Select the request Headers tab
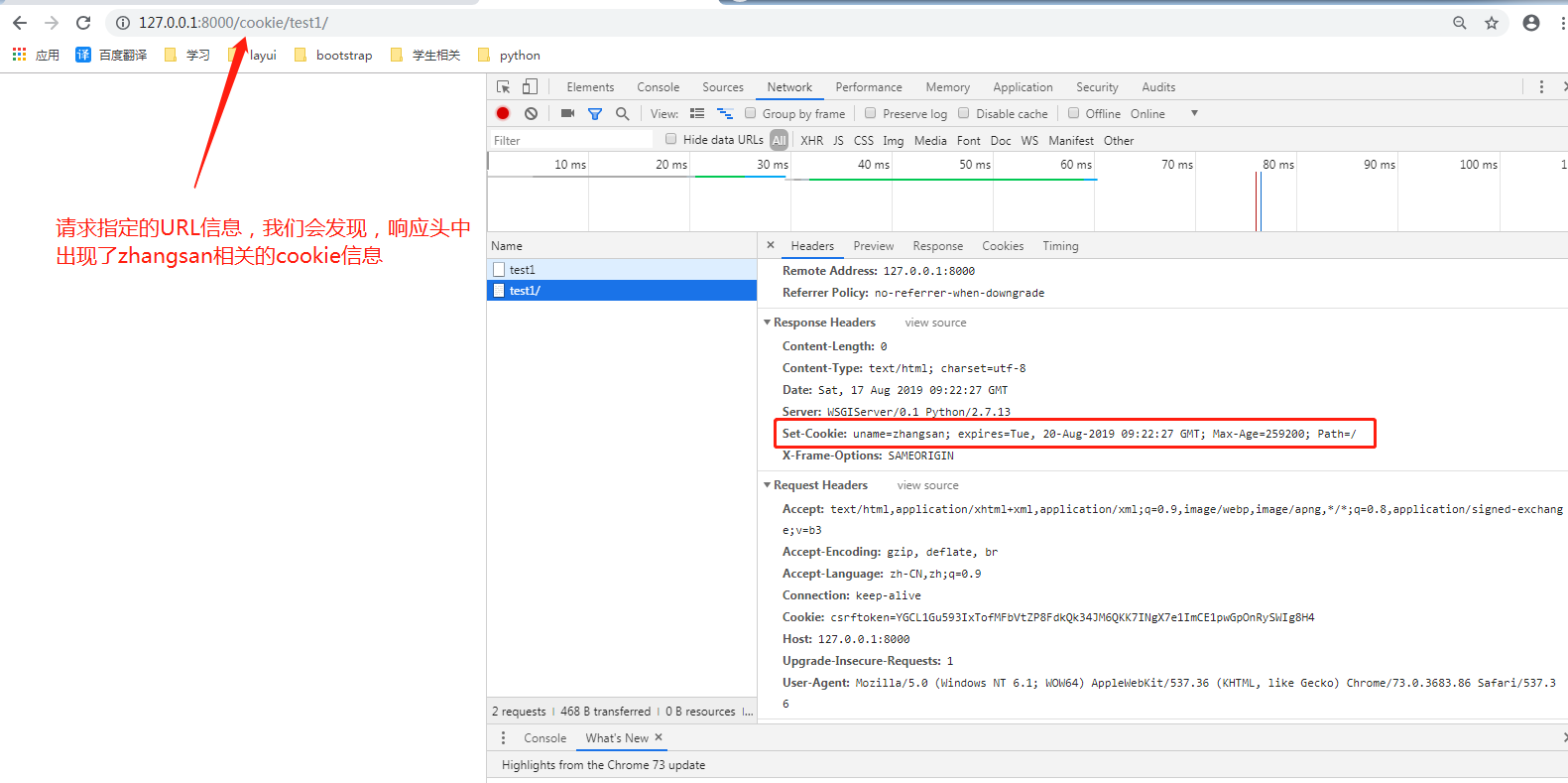The height and width of the screenshot is (783, 1568). (x=812, y=246)
